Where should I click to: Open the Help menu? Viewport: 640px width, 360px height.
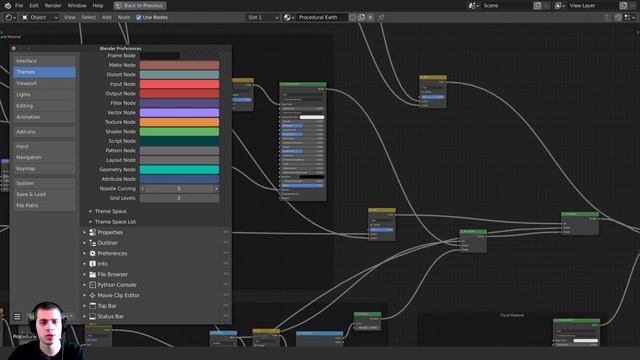pyautogui.click(x=98, y=6)
